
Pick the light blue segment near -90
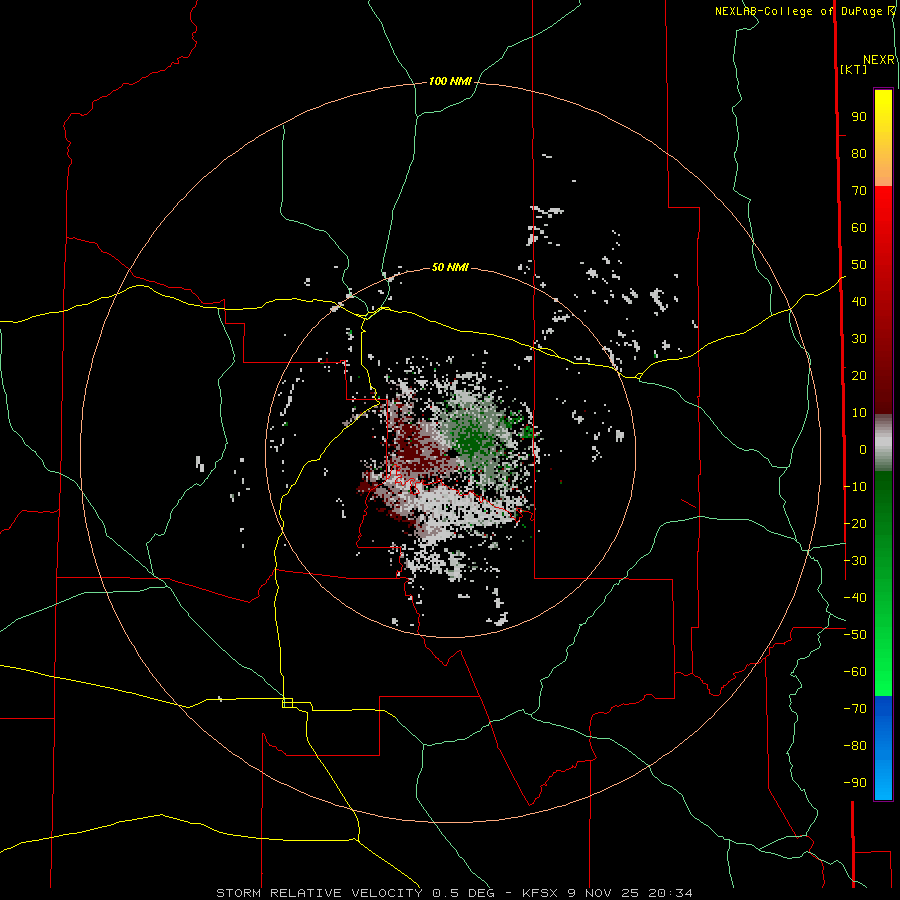click(883, 781)
